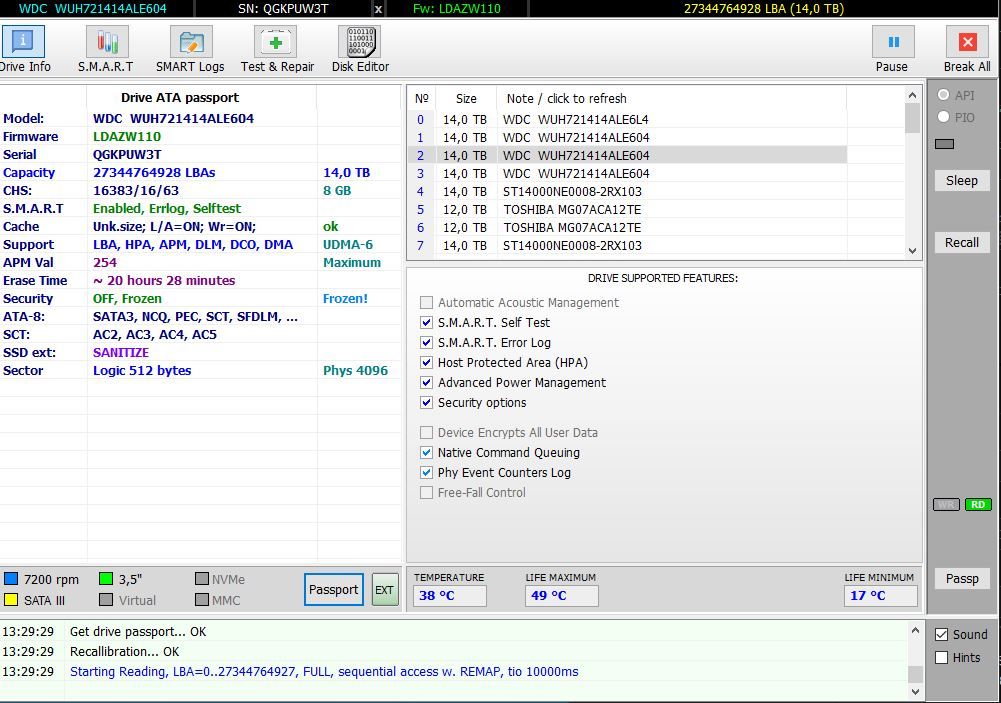Click the Frozen! security status
This screenshot has width=1001, height=703.
[345, 298]
